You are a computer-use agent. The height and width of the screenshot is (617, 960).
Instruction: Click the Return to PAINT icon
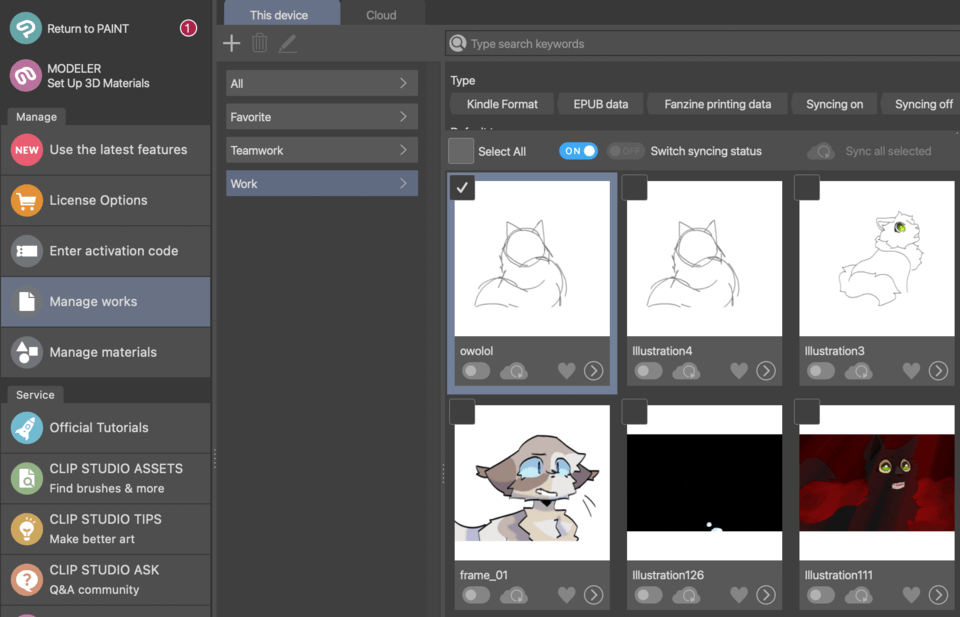coord(26,28)
